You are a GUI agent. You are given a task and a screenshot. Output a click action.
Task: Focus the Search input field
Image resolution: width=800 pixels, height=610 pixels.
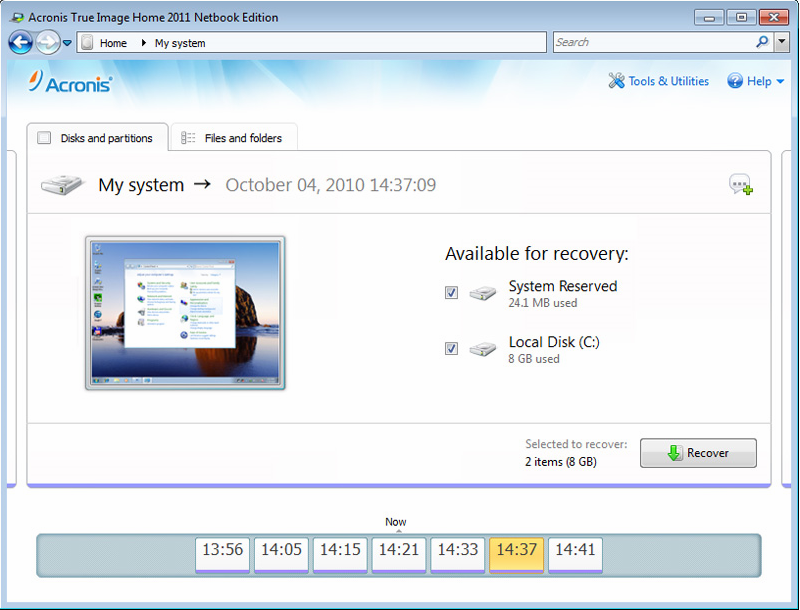pos(654,42)
